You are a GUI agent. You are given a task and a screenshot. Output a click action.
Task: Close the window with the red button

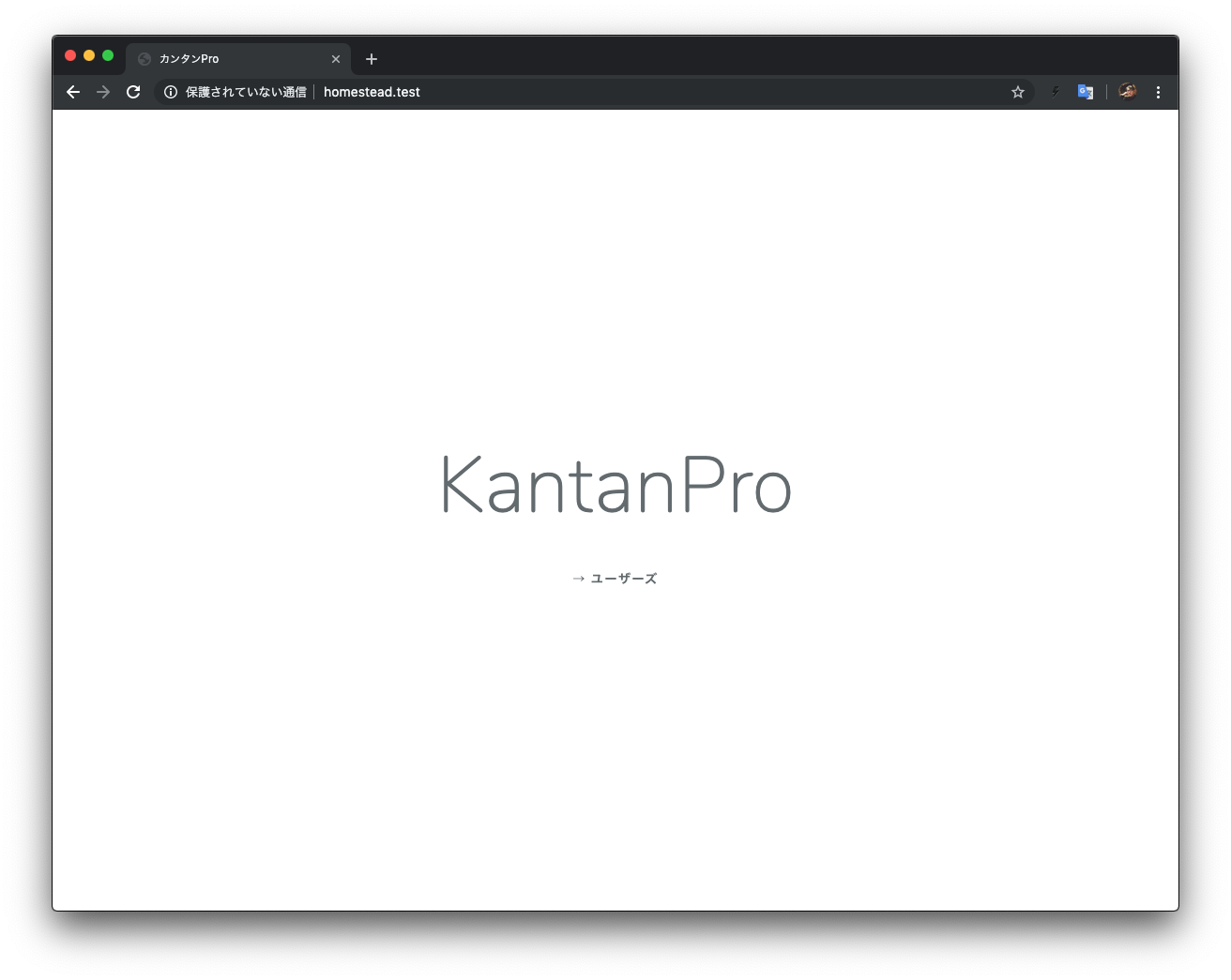coord(70,55)
